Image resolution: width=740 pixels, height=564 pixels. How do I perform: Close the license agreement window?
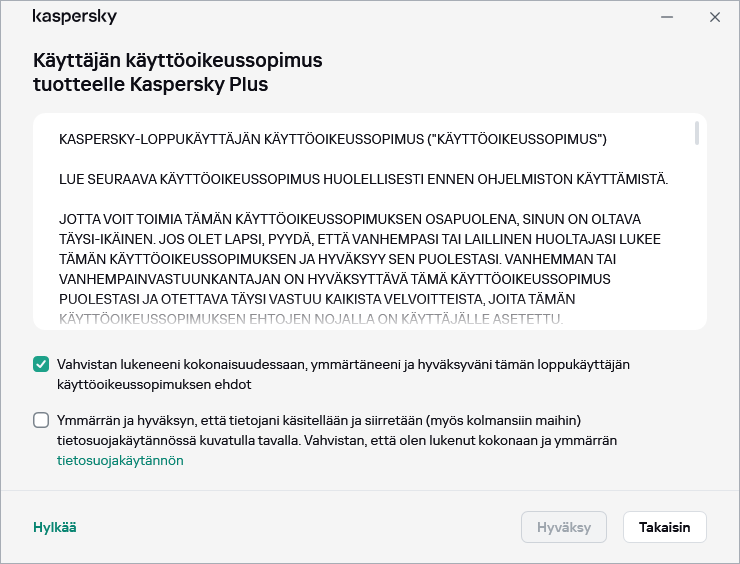pyautogui.click(x=714, y=17)
